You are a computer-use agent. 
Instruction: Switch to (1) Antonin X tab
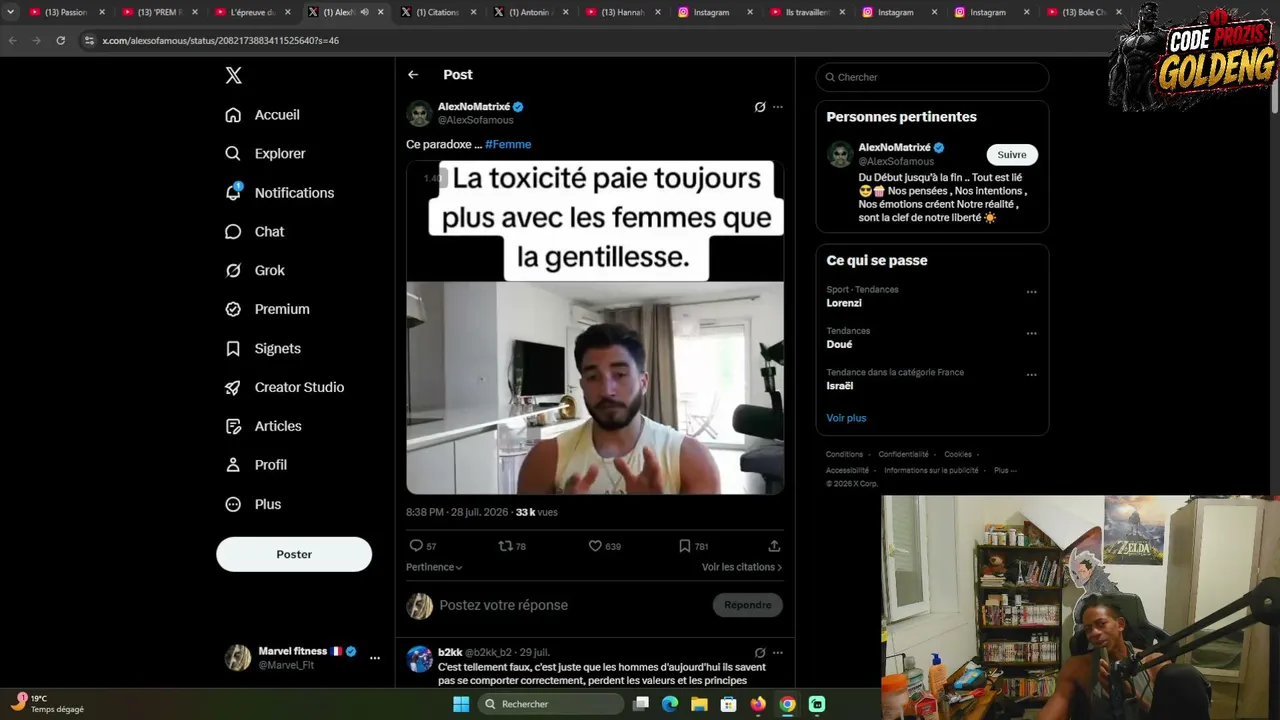[530, 12]
